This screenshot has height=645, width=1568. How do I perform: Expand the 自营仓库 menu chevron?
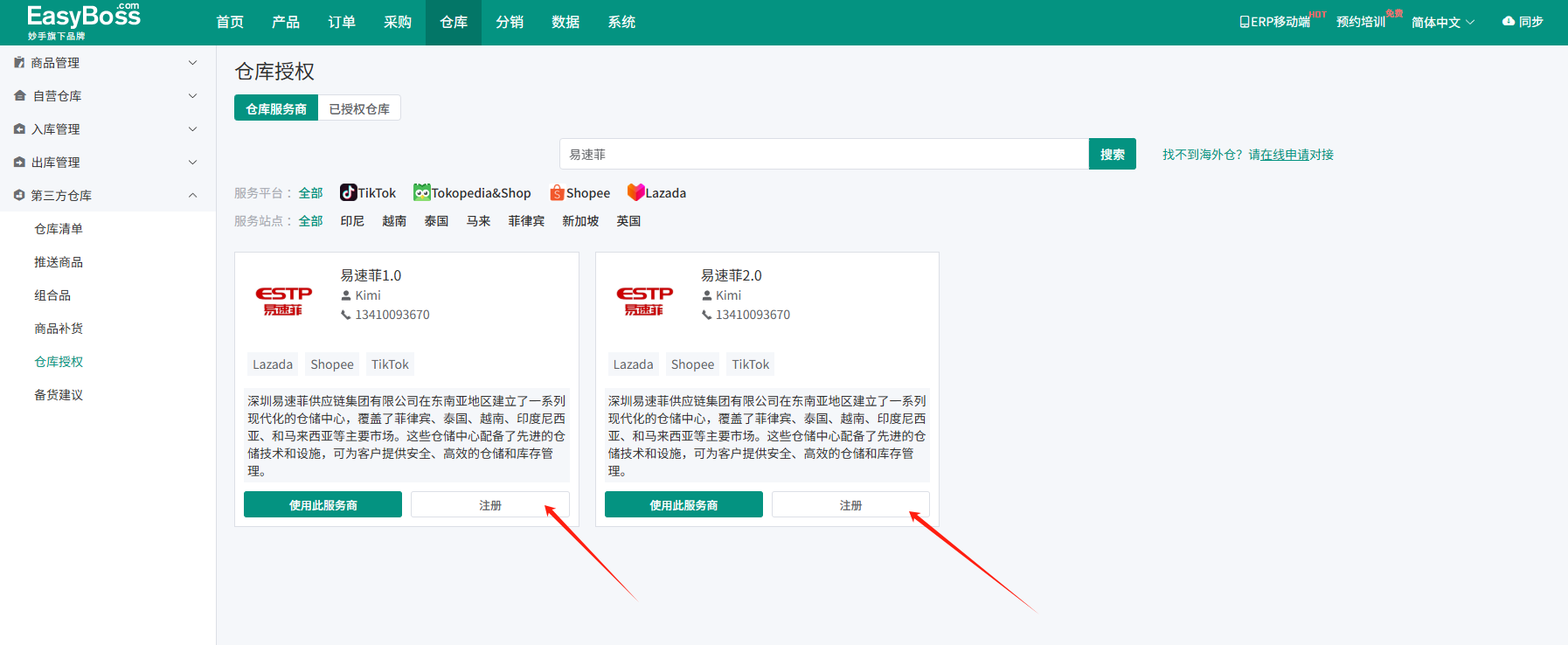tap(193, 96)
